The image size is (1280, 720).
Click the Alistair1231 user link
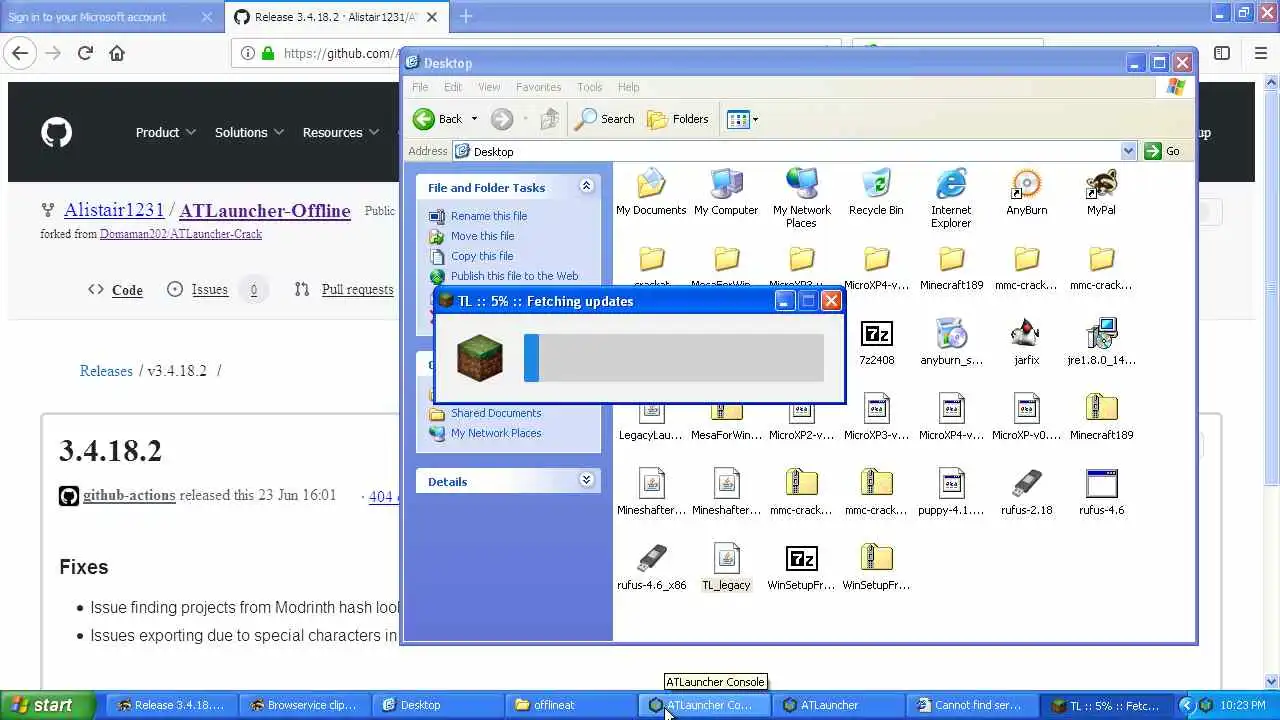[114, 210]
